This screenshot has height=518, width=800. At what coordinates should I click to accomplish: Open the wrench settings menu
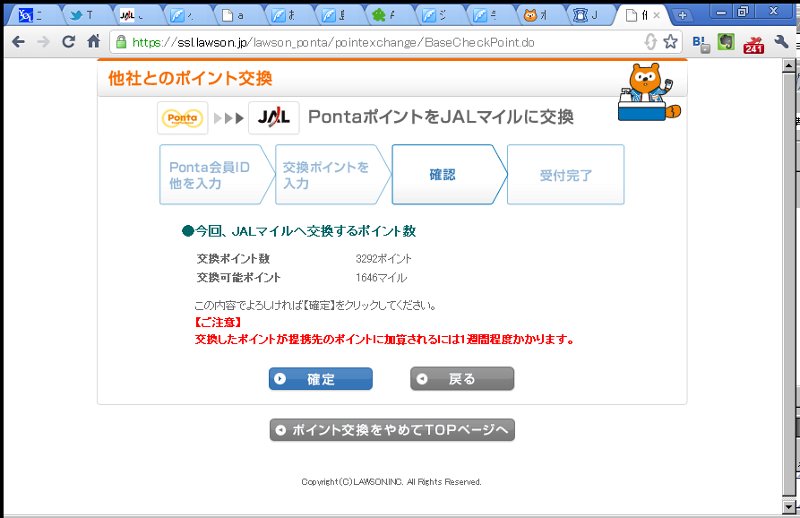pyautogui.click(x=781, y=42)
